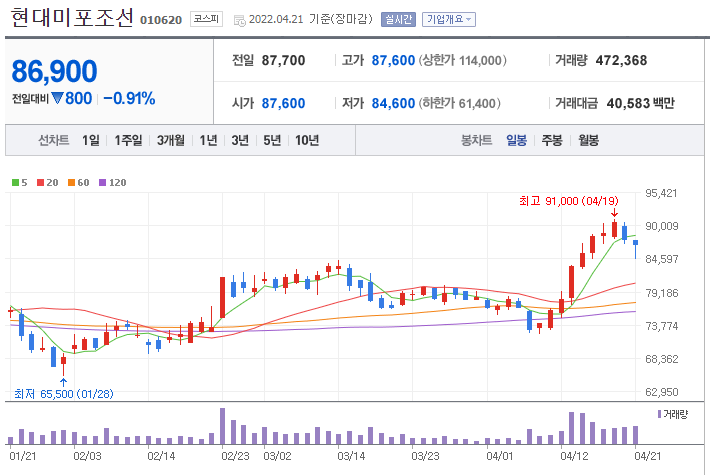Click the 선차트 label

click(x=53, y=140)
